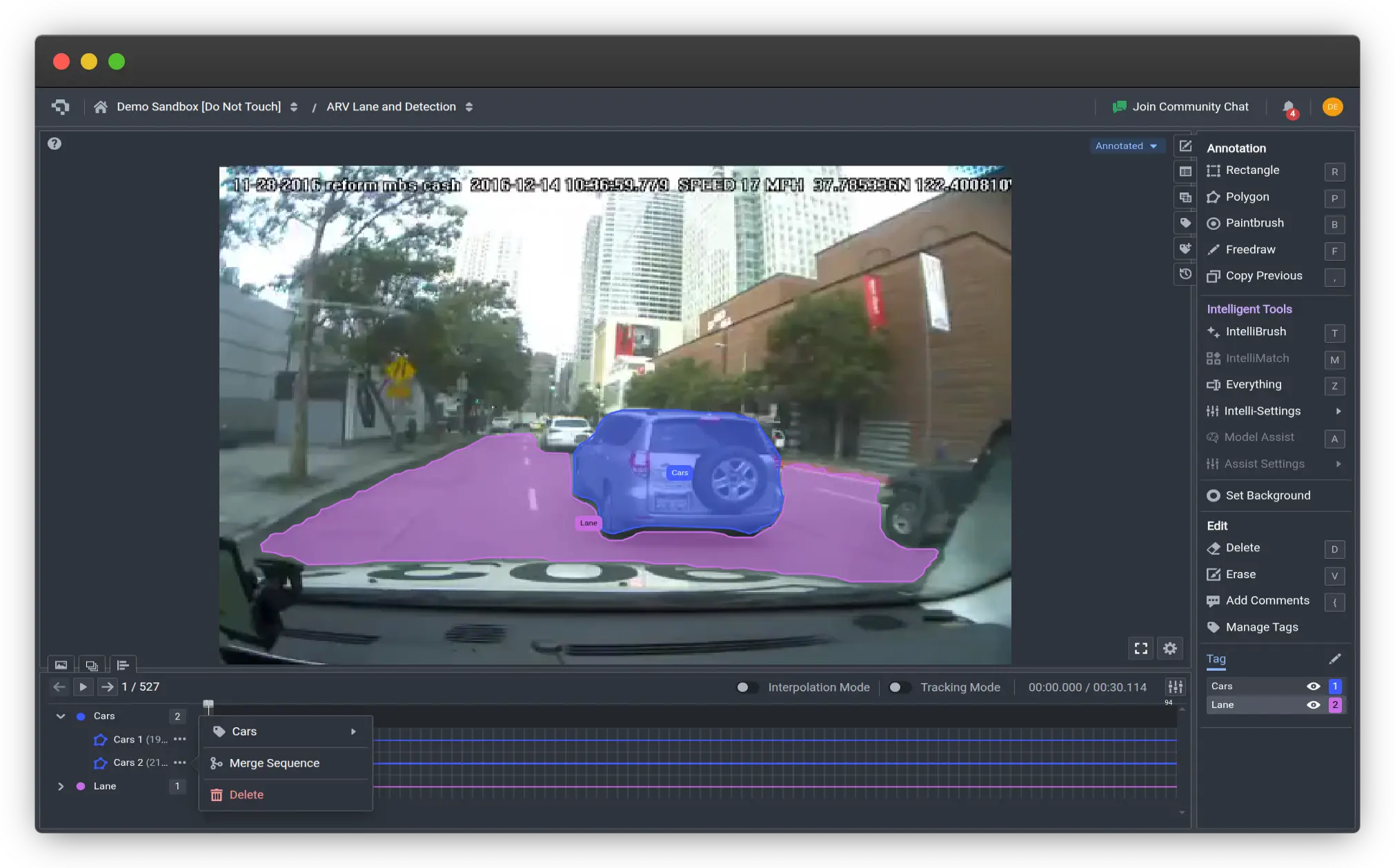Hide the Lane tag visibility

coord(1313,705)
